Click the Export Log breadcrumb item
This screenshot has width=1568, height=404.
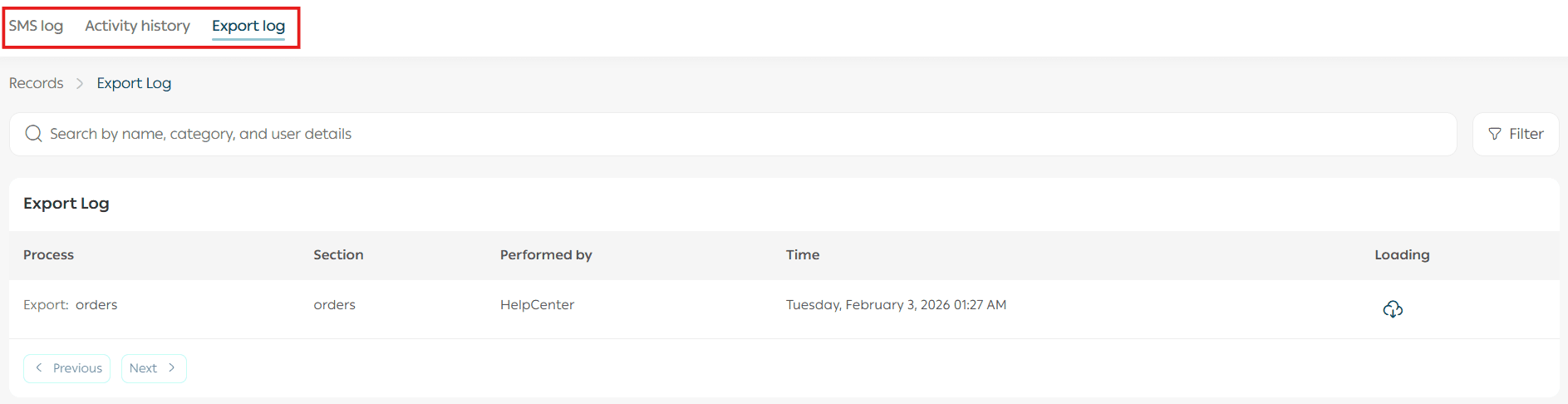coord(134,83)
